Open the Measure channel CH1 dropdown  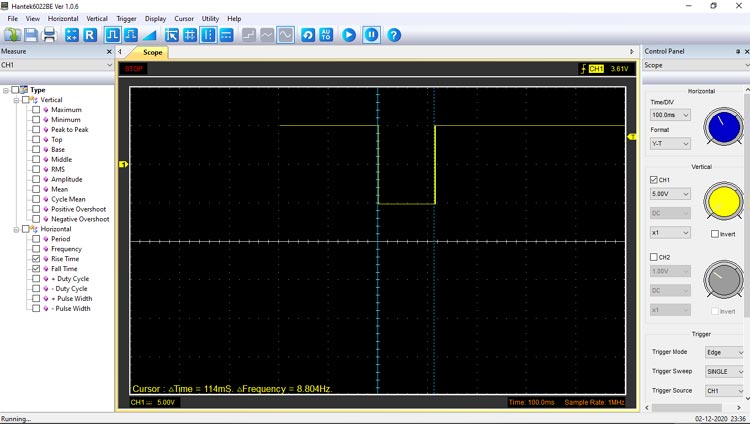pyautogui.click(x=57, y=65)
